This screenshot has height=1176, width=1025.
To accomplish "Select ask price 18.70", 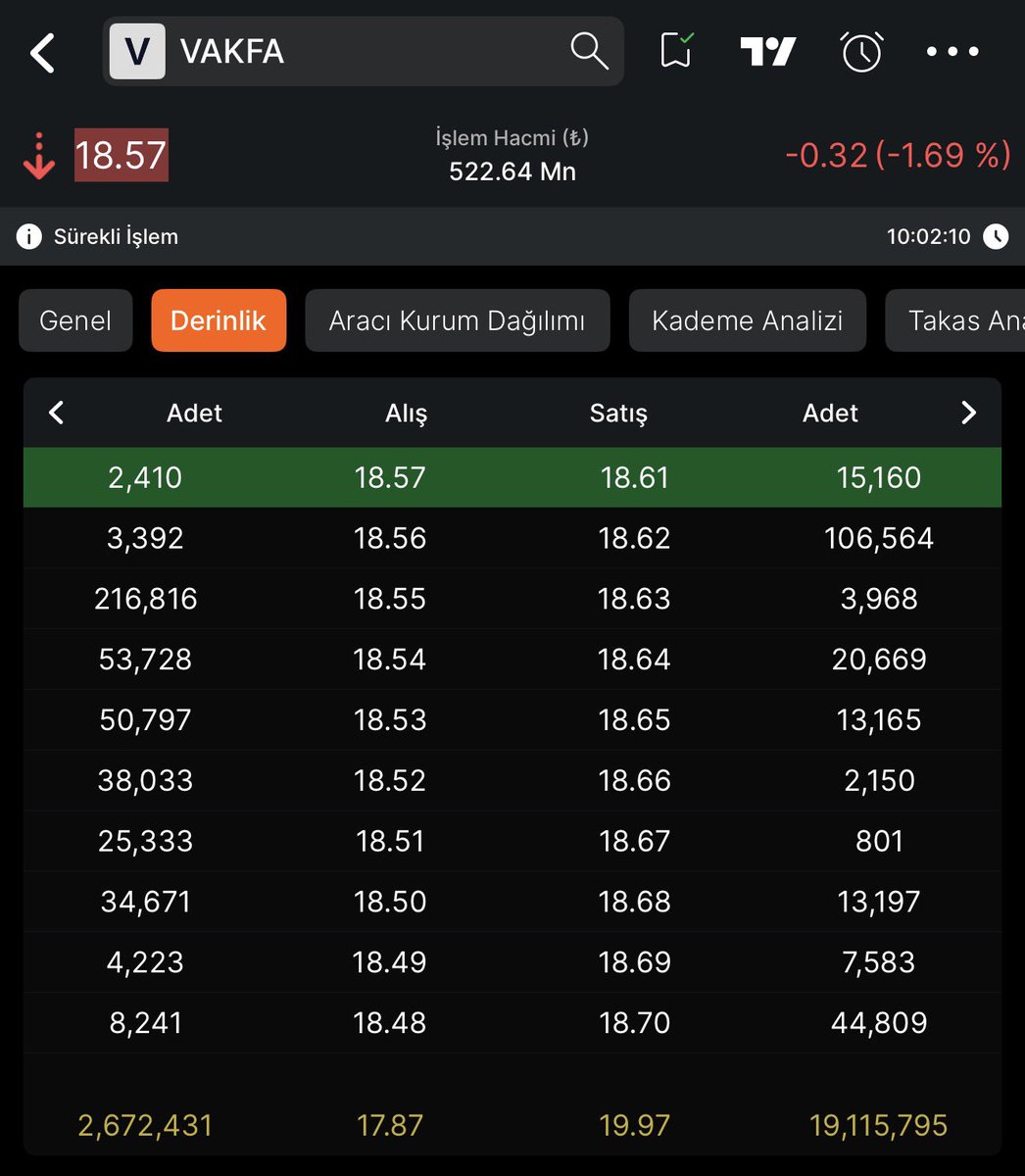I will click(x=634, y=1024).
